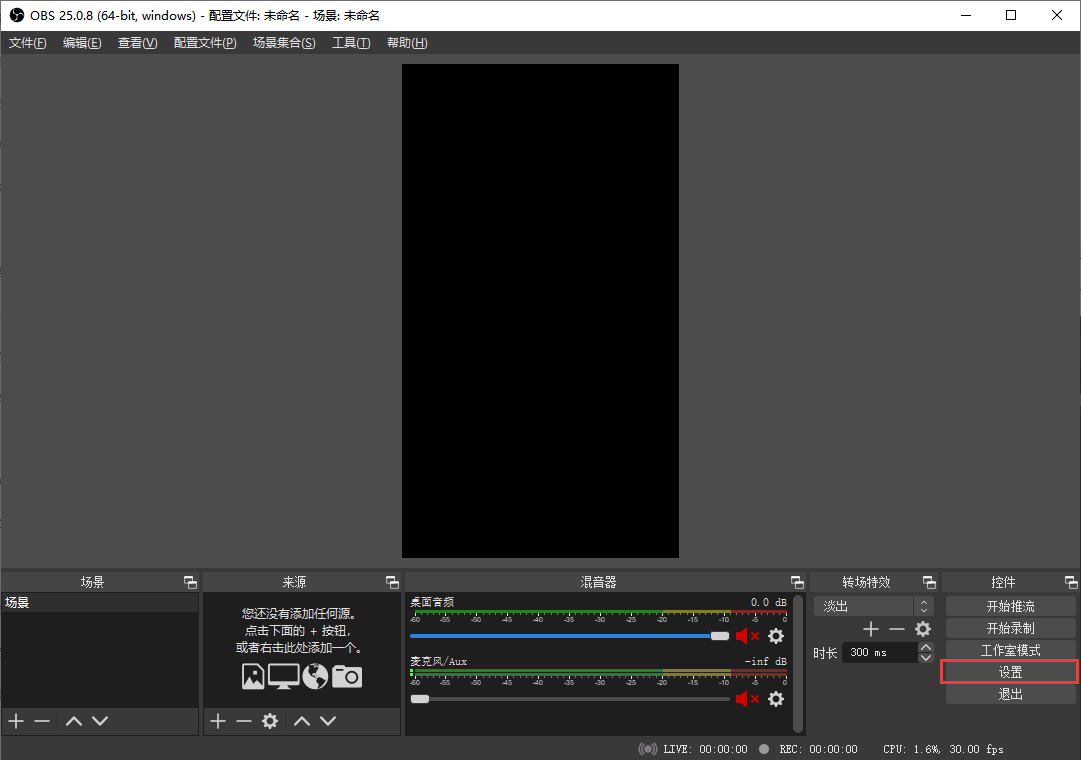Remove the selected scene with minus icon

tap(42, 721)
